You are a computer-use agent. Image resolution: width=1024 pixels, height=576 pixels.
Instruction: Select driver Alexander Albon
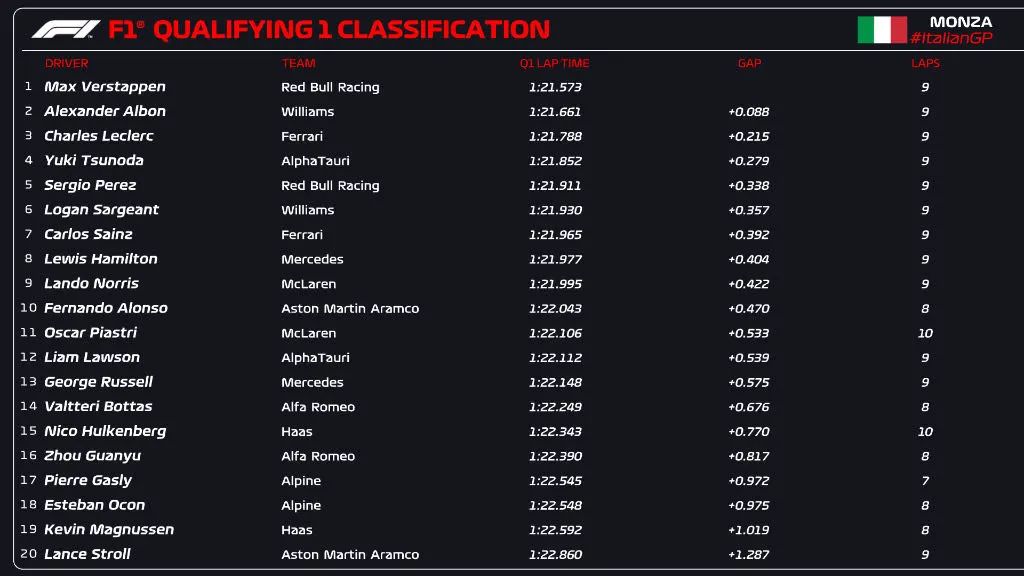point(105,111)
